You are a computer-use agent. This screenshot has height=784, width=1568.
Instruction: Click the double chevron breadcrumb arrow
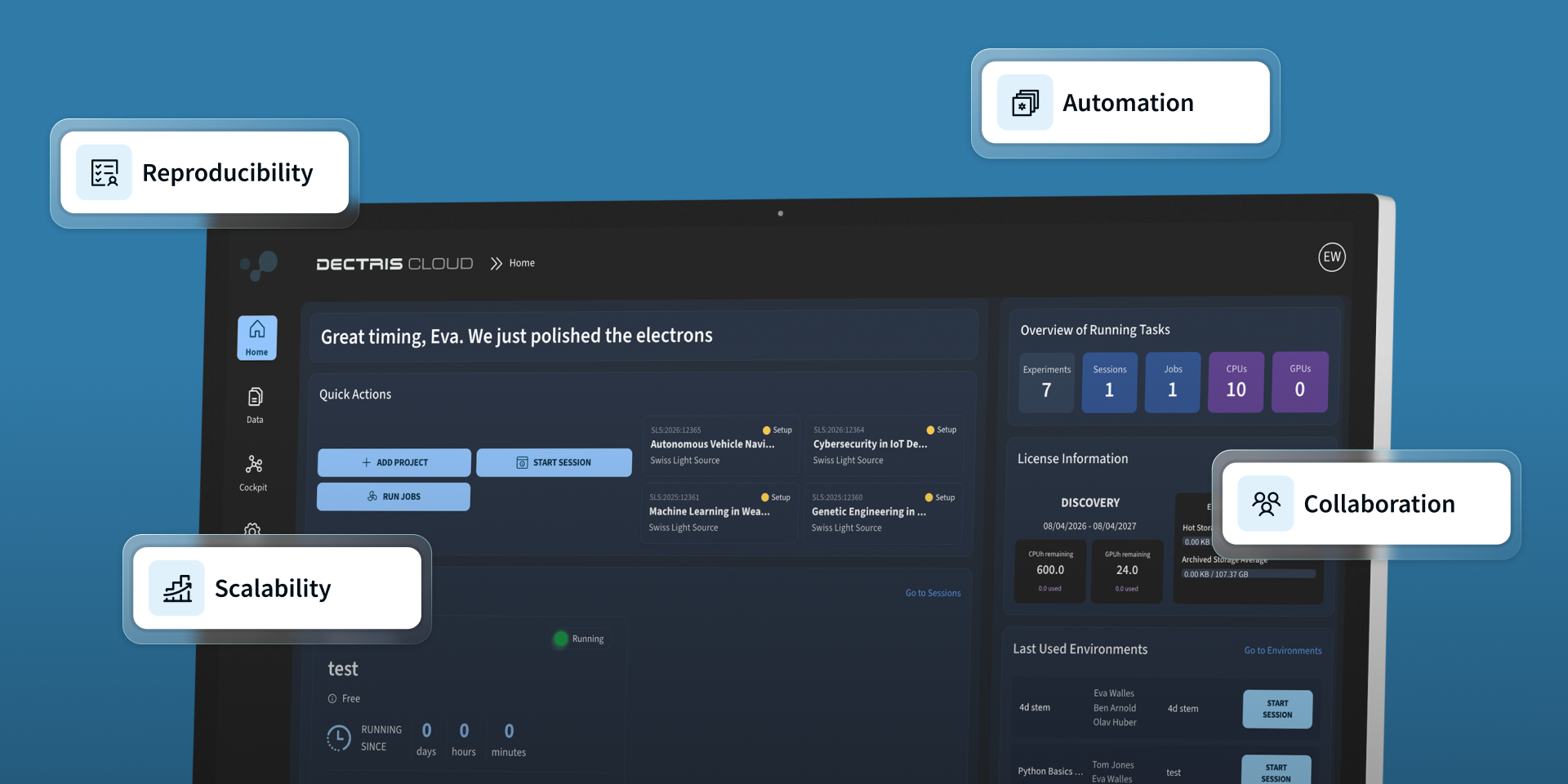(496, 263)
